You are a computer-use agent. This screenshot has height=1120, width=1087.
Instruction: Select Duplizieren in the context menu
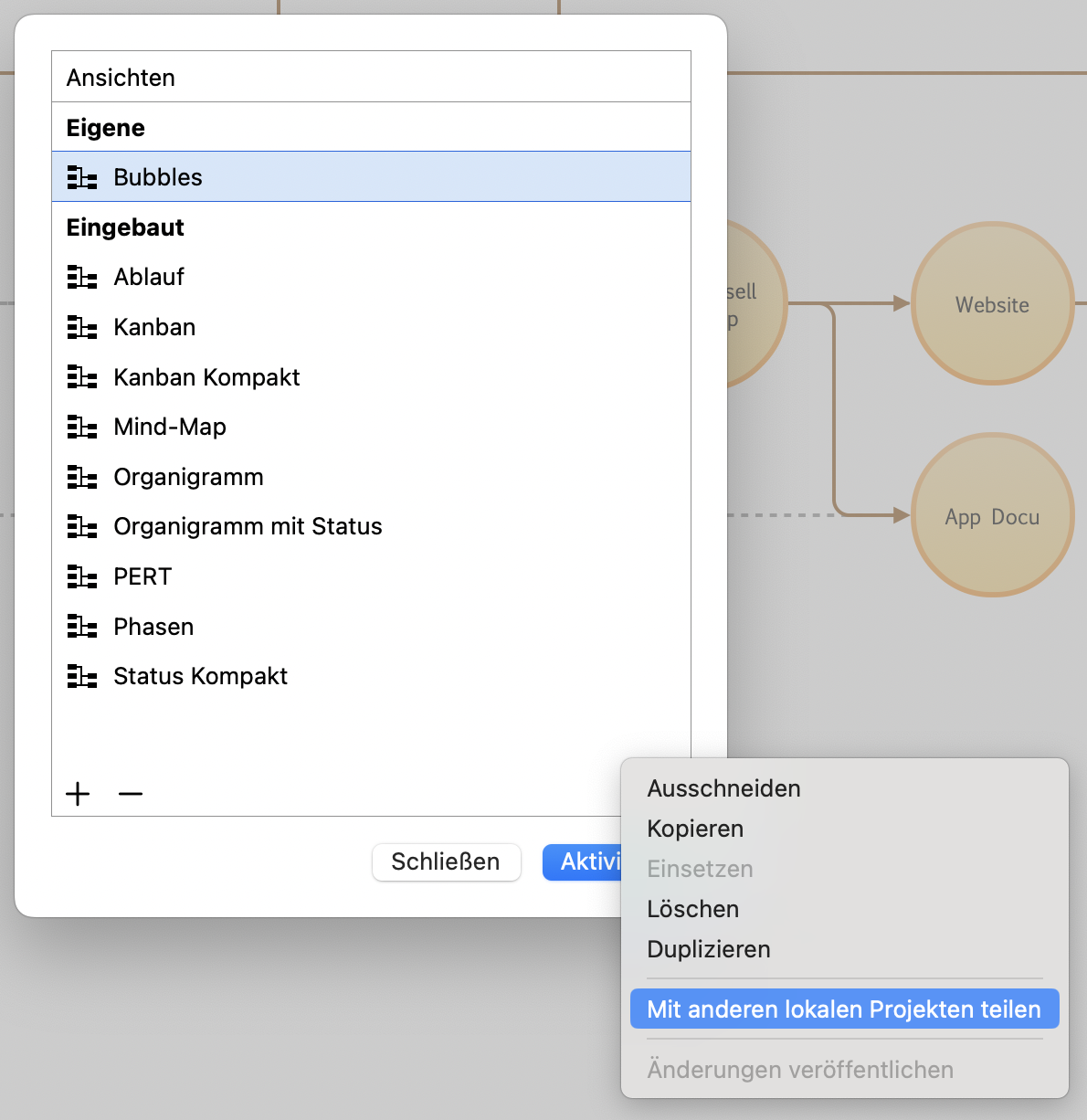coord(708,949)
